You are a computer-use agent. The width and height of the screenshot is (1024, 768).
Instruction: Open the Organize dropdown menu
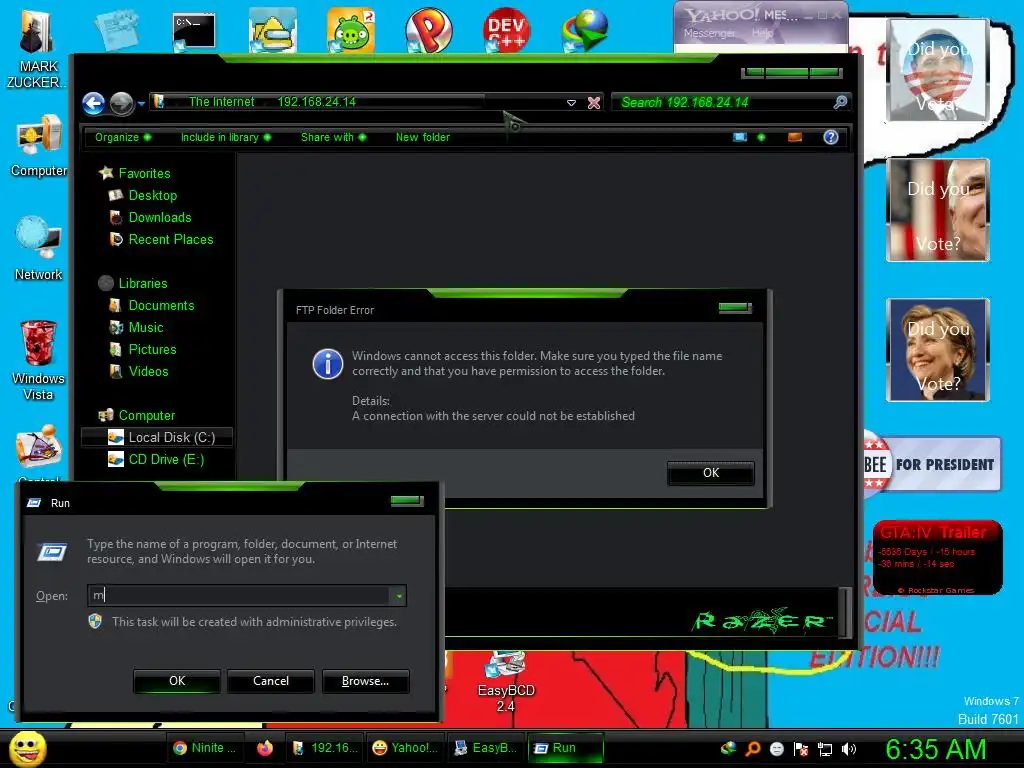click(x=123, y=137)
